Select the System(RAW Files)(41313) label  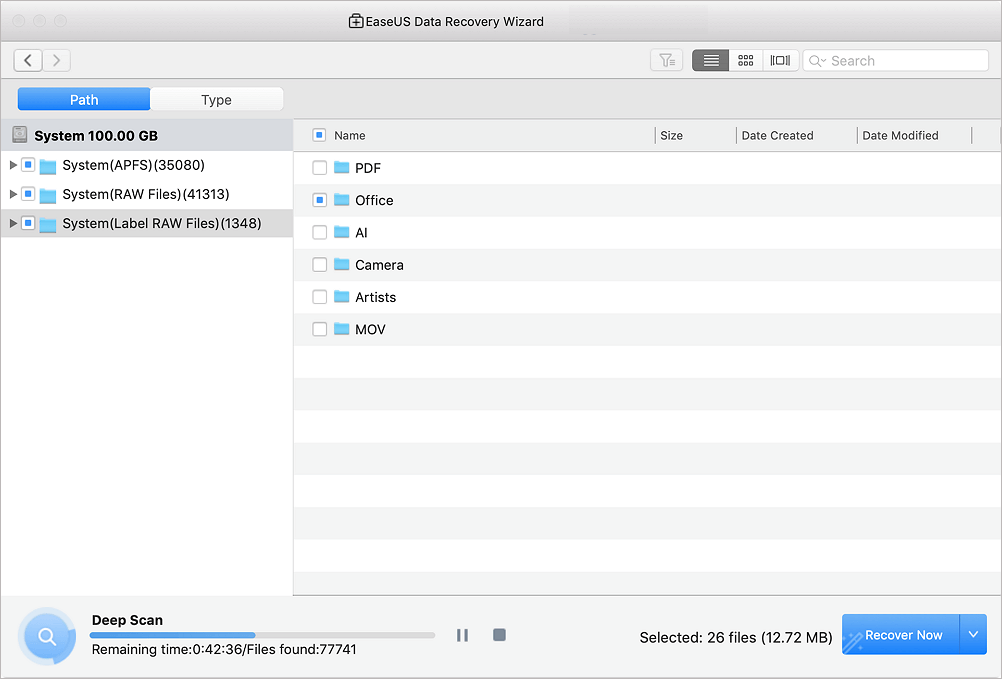146,194
